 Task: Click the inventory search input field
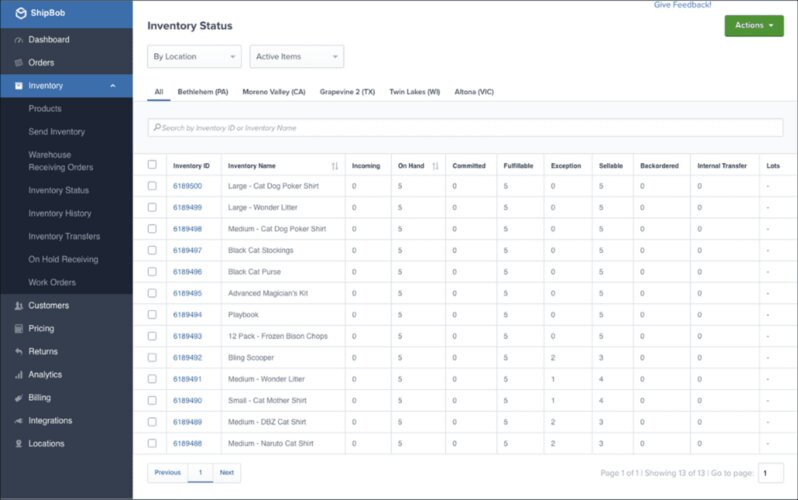coord(465,128)
